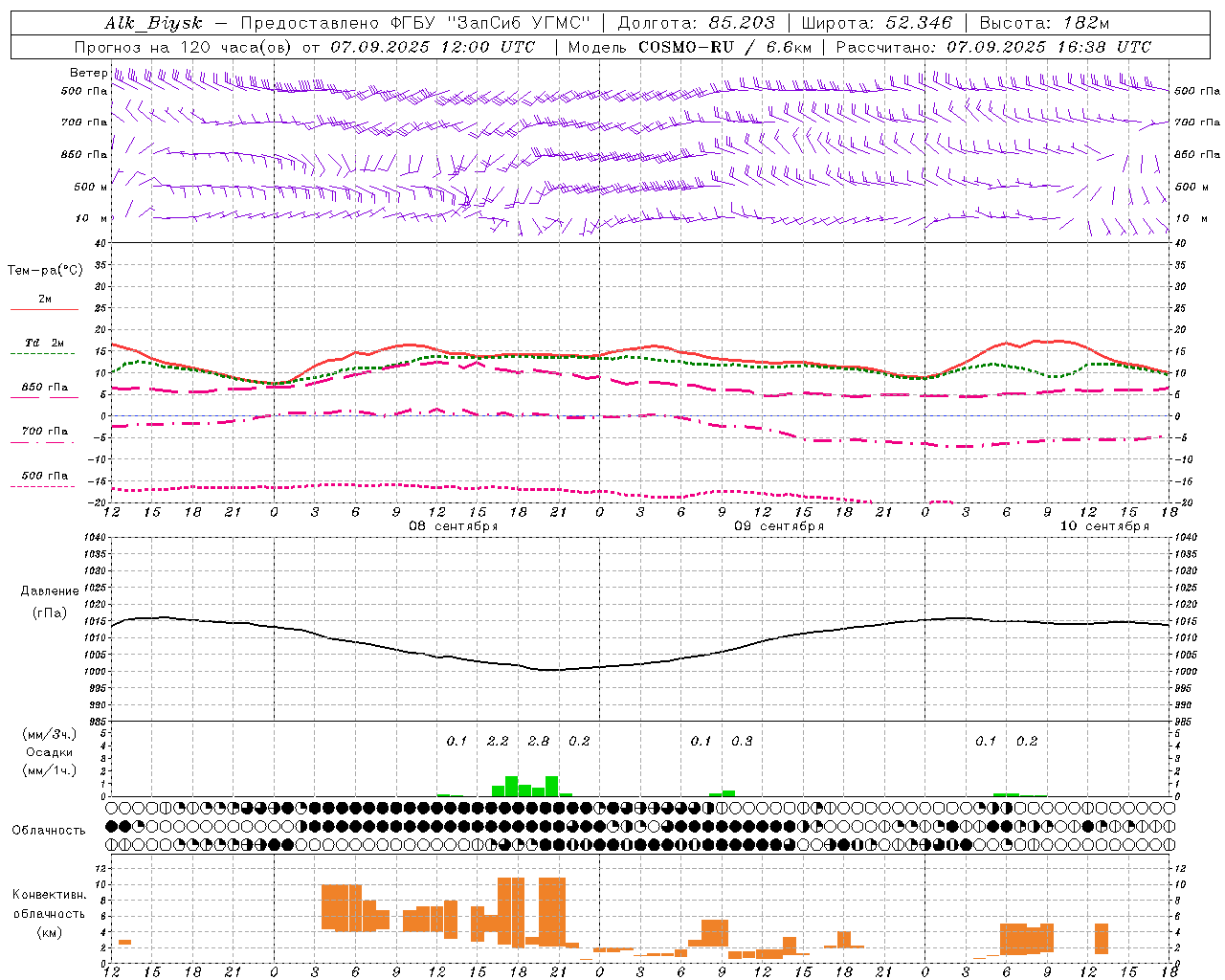
Task: Click the Долгота: 85.203 value
Action: [x=696, y=23]
